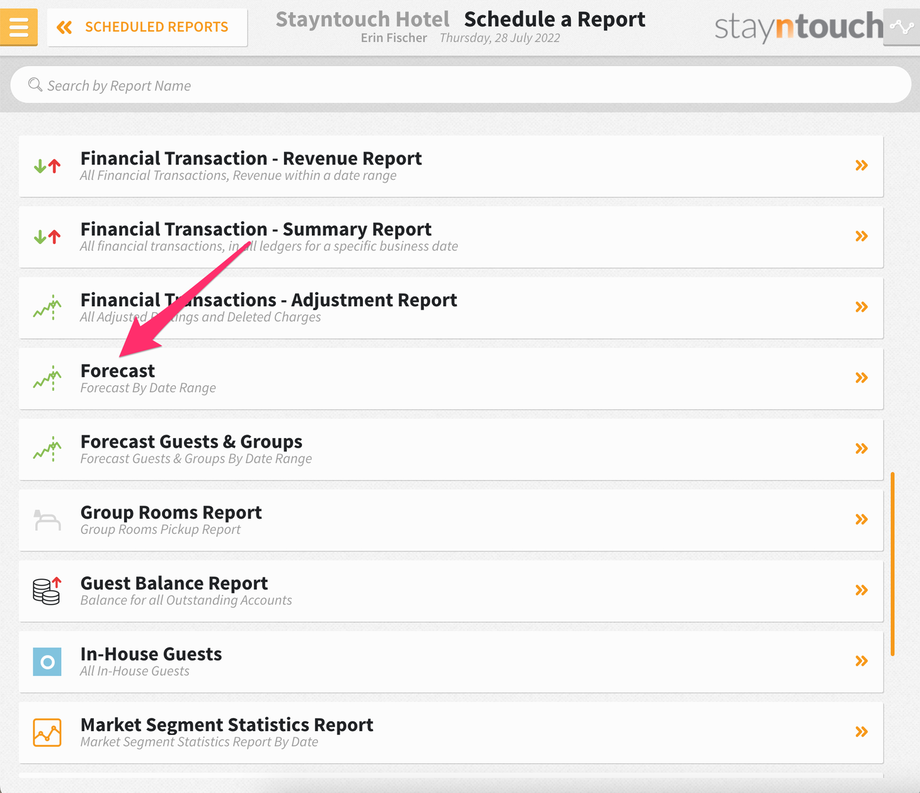The height and width of the screenshot is (793, 920).
Task: Click the 'Forecast By Date Range' description
Action: 148,388
